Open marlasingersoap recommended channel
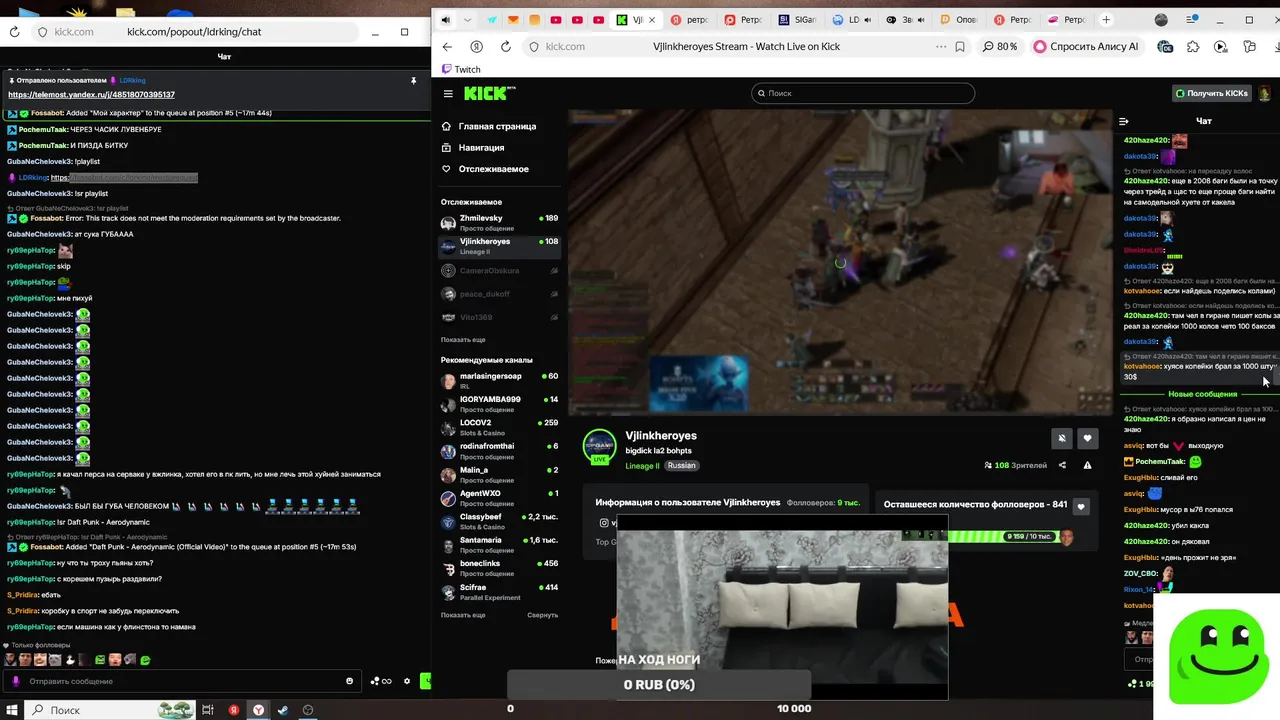Screen dimensions: 1280x720 pyautogui.click(x=499, y=380)
